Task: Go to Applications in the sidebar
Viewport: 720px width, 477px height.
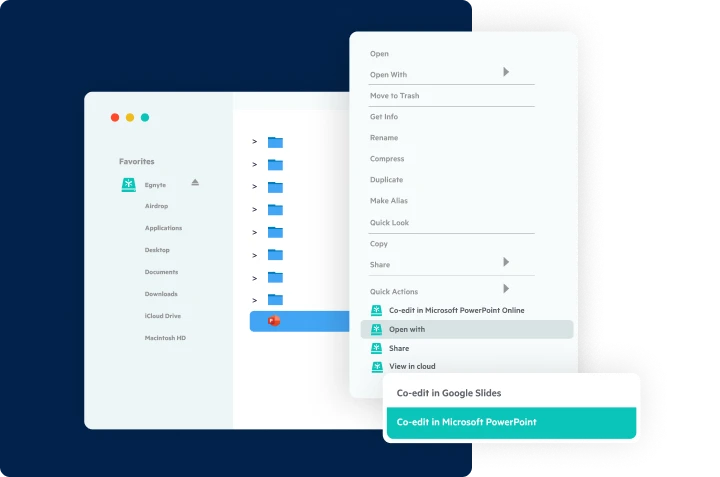Action: (x=163, y=228)
